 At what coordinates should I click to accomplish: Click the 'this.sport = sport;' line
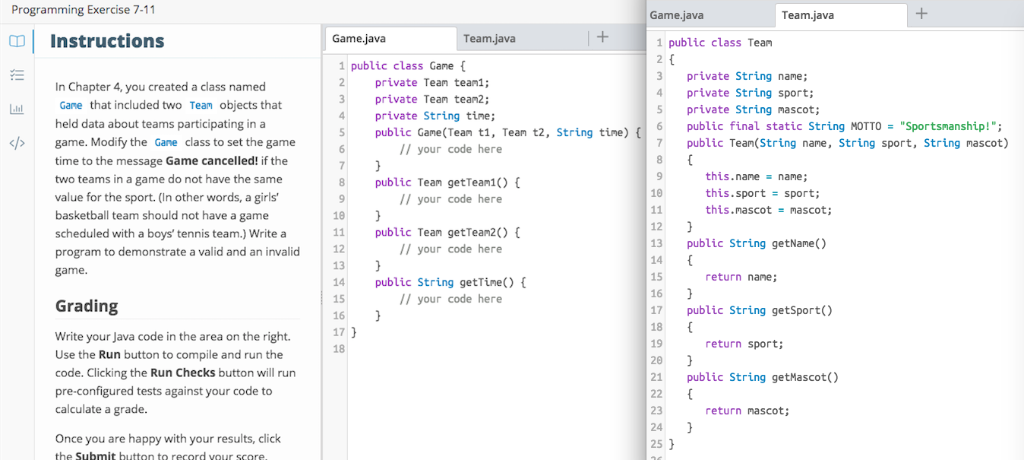point(762,193)
